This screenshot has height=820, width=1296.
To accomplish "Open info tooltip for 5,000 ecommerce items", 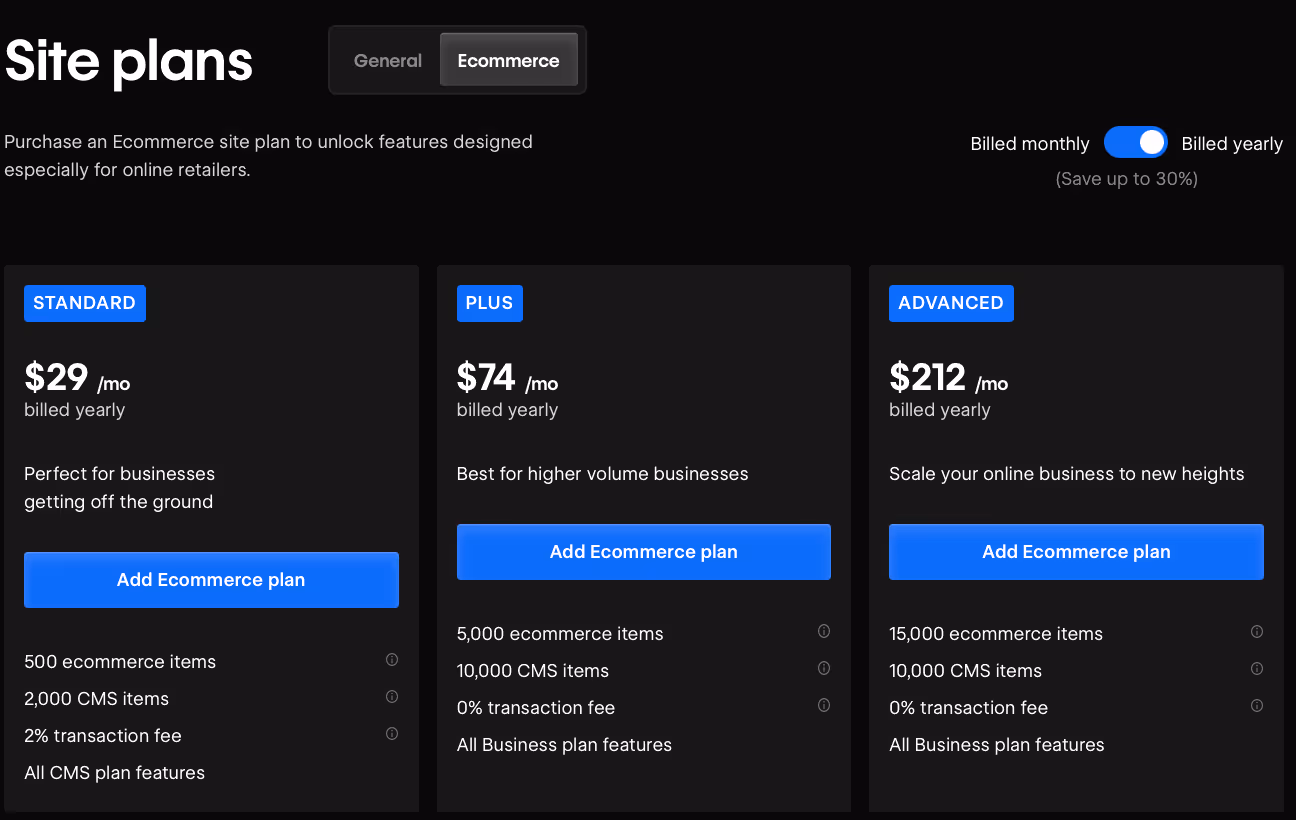I will [x=824, y=631].
